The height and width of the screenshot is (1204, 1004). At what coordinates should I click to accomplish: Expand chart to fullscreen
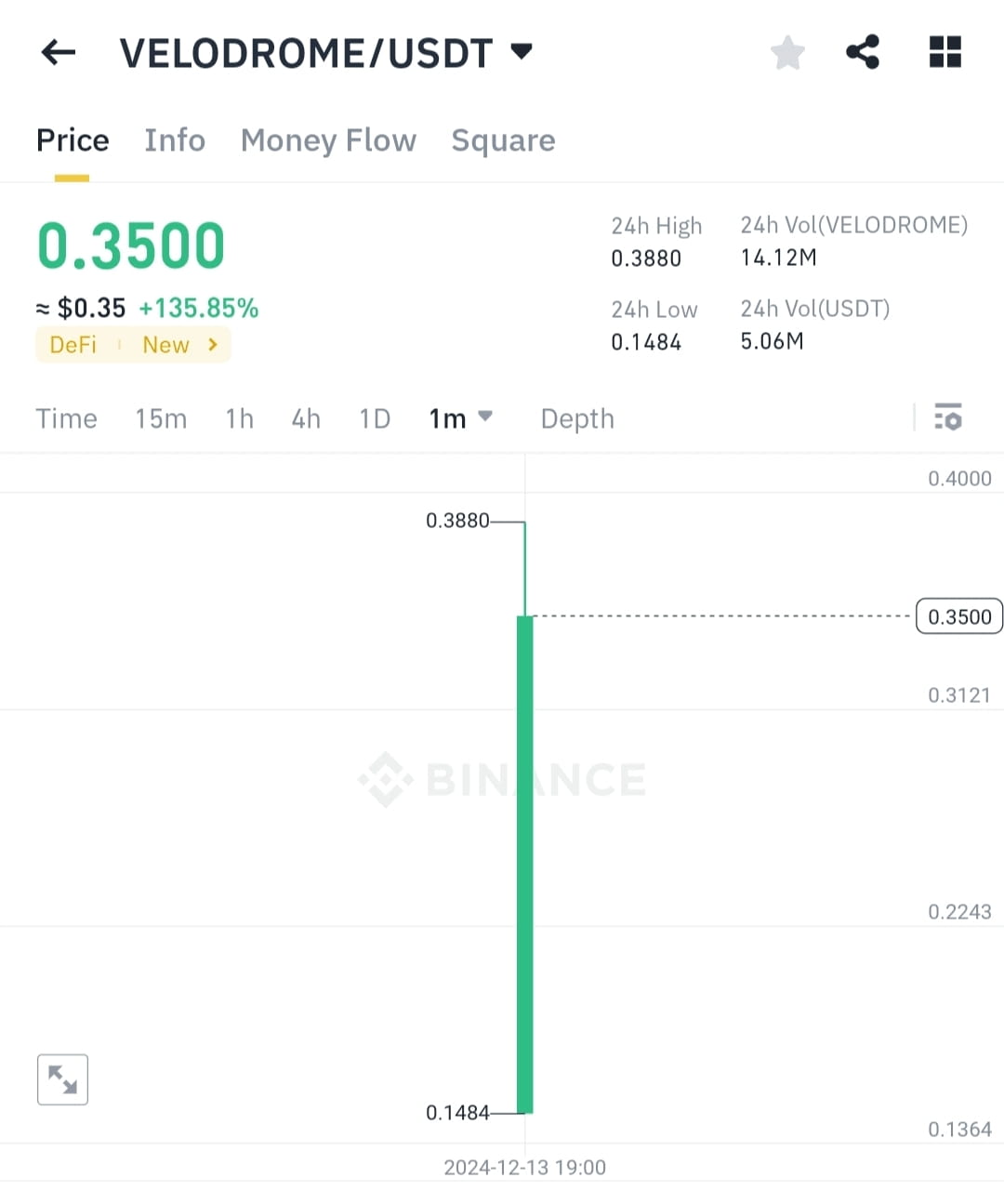[62, 1079]
